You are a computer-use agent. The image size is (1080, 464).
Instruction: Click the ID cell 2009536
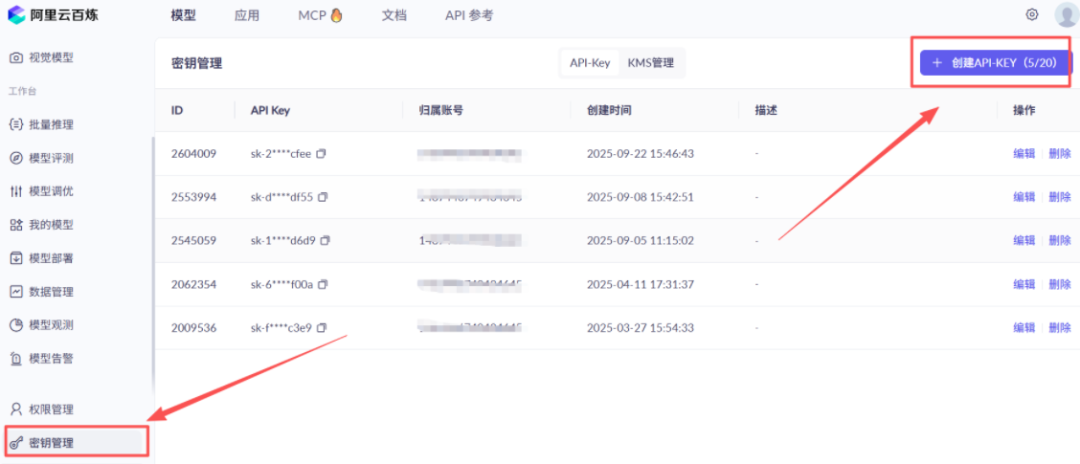tap(194, 327)
